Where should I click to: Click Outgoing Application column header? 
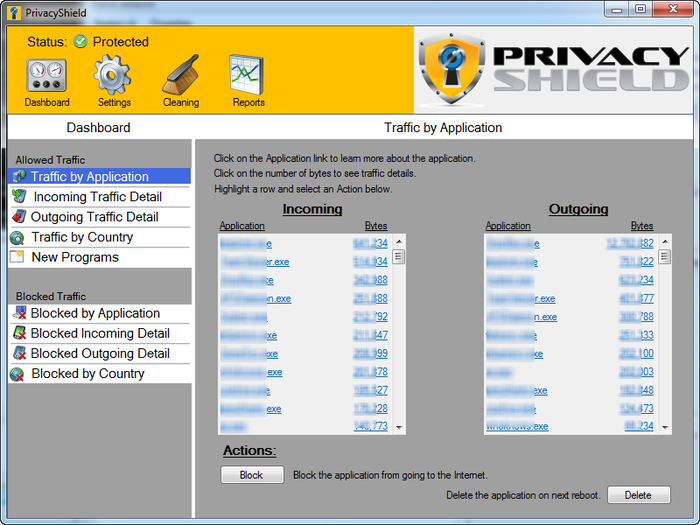(508, 226)
